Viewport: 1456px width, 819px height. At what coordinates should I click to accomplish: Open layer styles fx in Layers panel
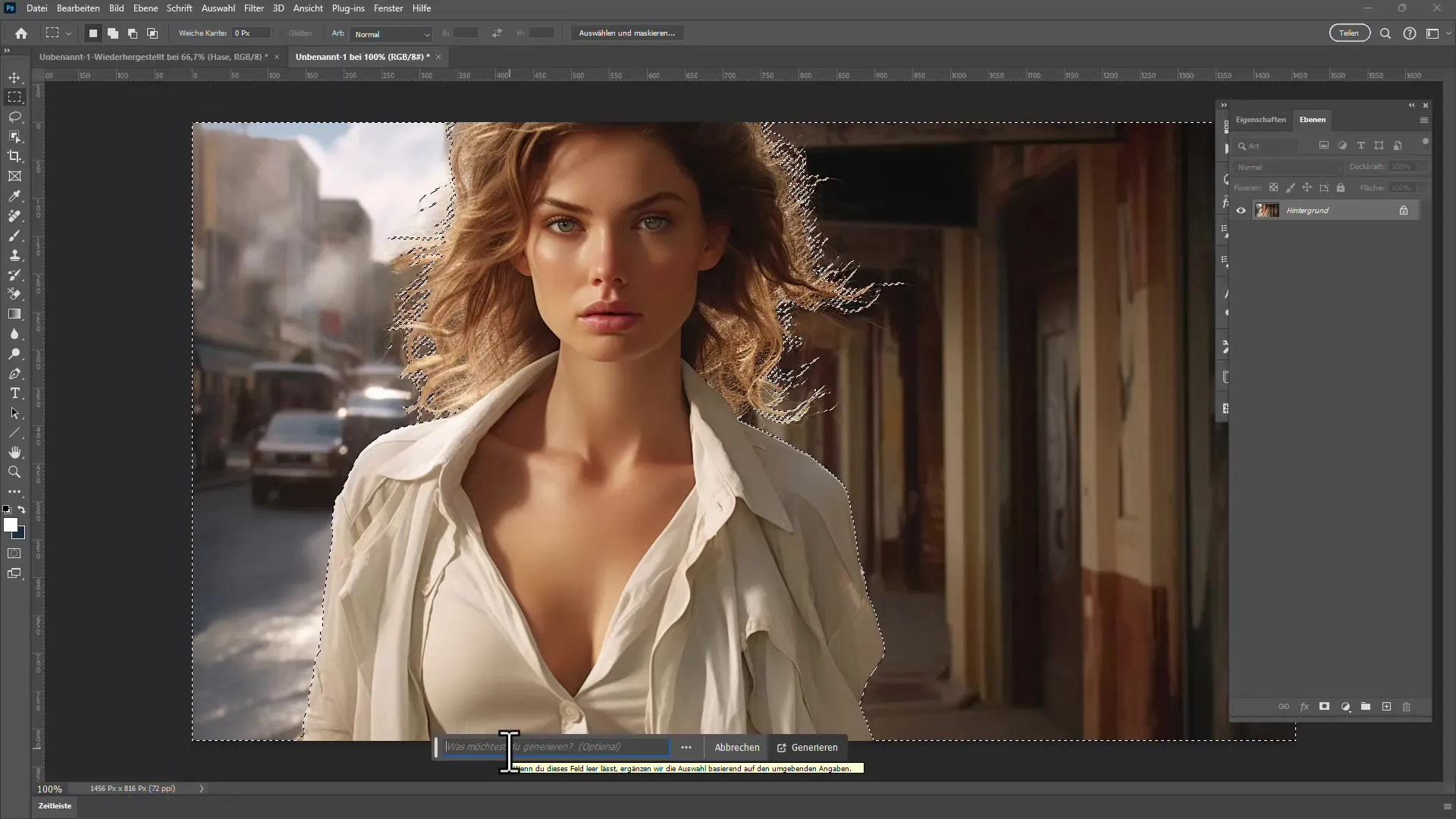(1304, 706)
